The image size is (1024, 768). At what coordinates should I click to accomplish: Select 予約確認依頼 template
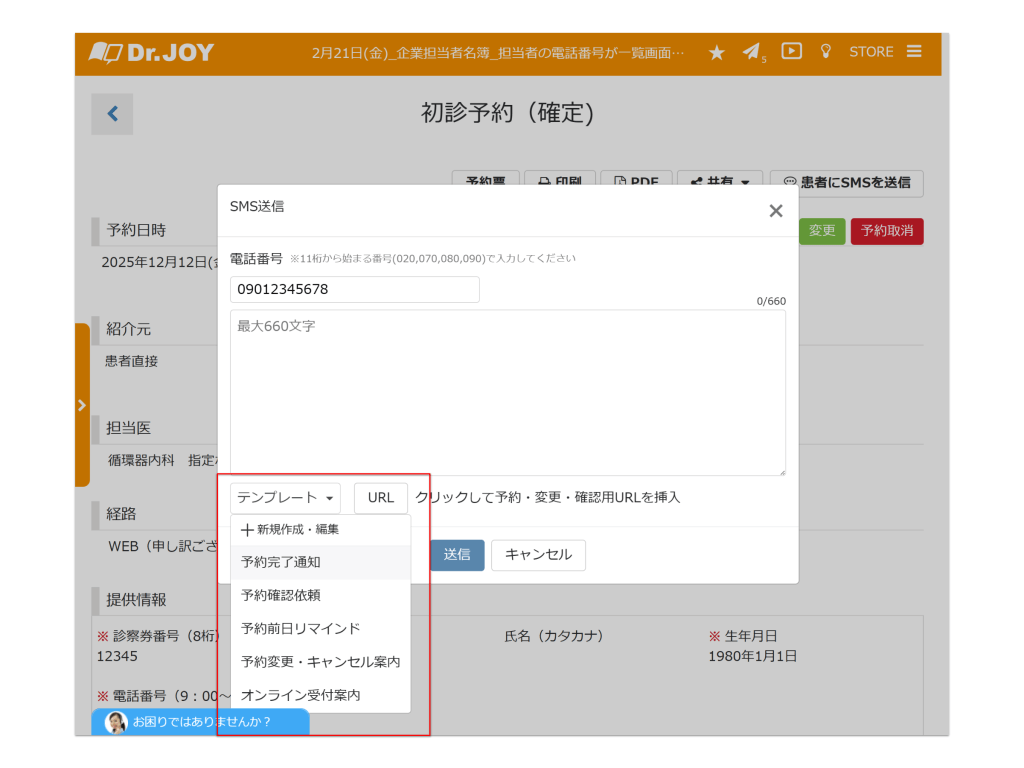pyautogui.click(x=281, y=596)
